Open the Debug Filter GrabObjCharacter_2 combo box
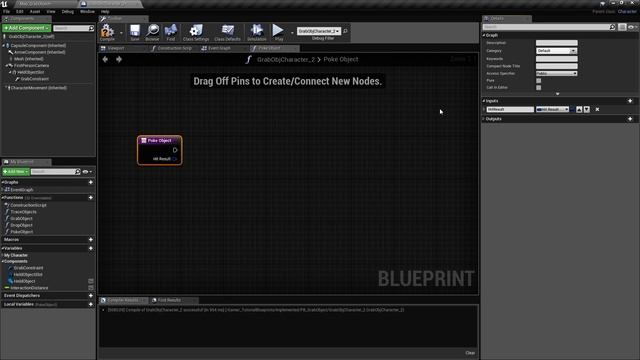 pos(319,31)
